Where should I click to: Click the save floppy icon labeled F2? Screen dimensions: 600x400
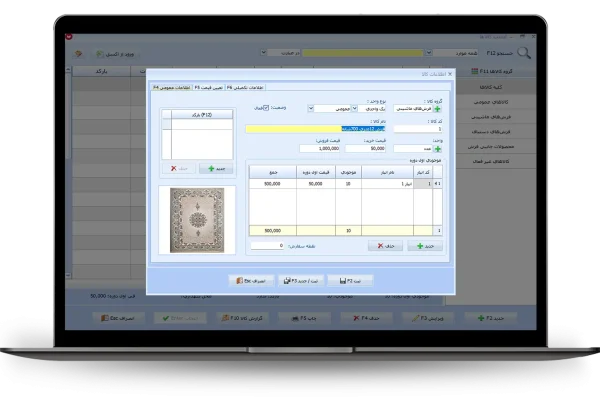pyautogui.click(x=348, y=282)
